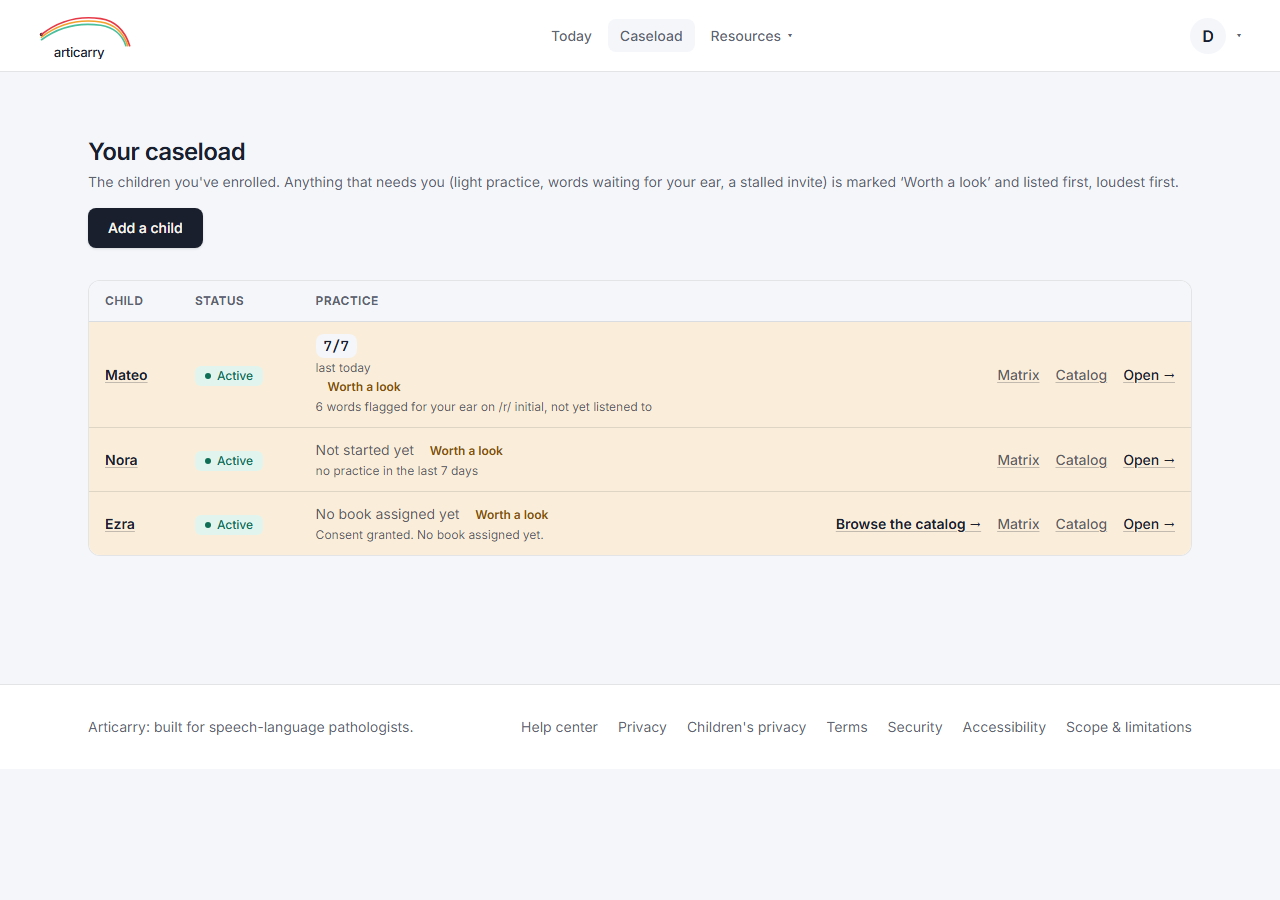The image size is (1280, 900).
Task: Click the articarry rainbow logo
Action: point(85,37)
